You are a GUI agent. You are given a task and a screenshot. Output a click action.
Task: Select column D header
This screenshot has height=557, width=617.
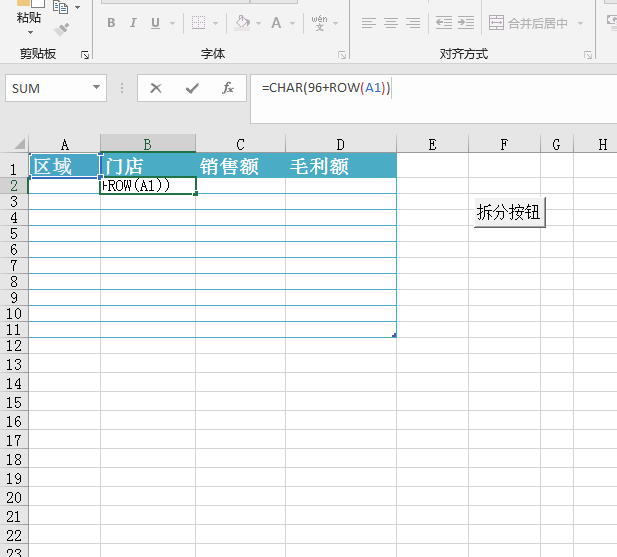tap(341, 144)
